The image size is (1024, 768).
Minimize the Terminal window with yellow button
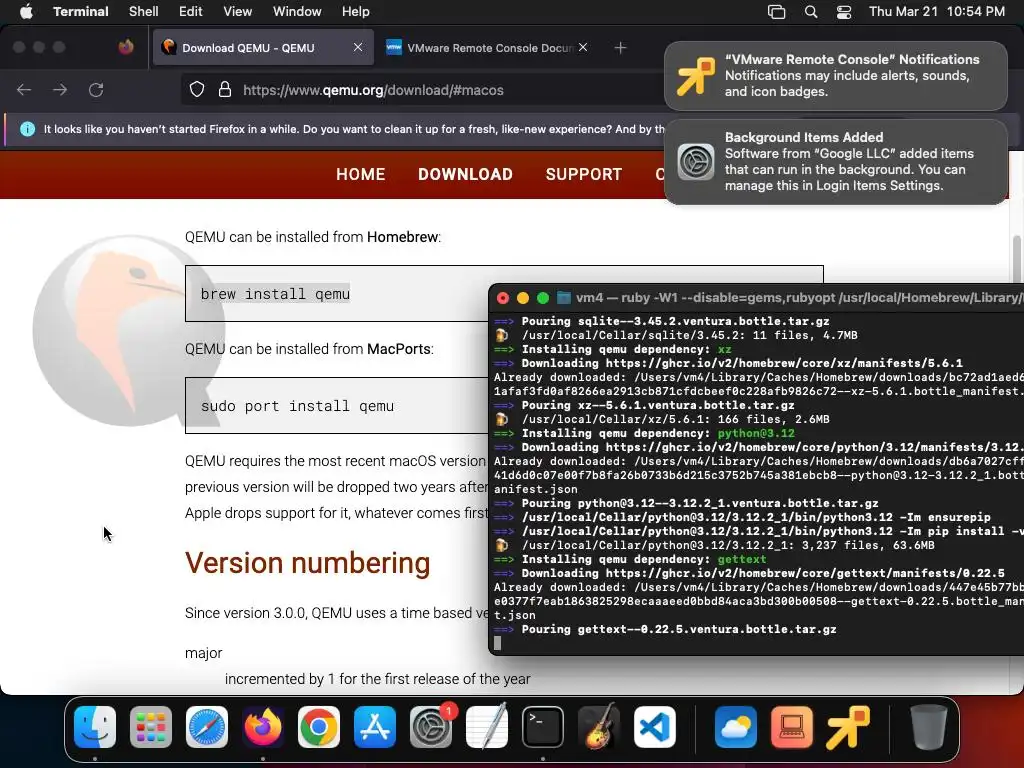coord(522,298)
